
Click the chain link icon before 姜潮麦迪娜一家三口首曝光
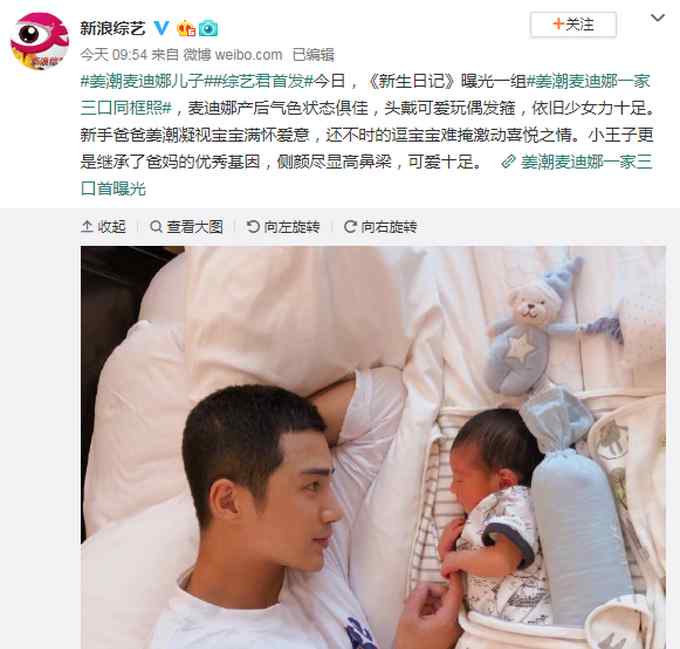pyautogui.click(x=508, y=162)
